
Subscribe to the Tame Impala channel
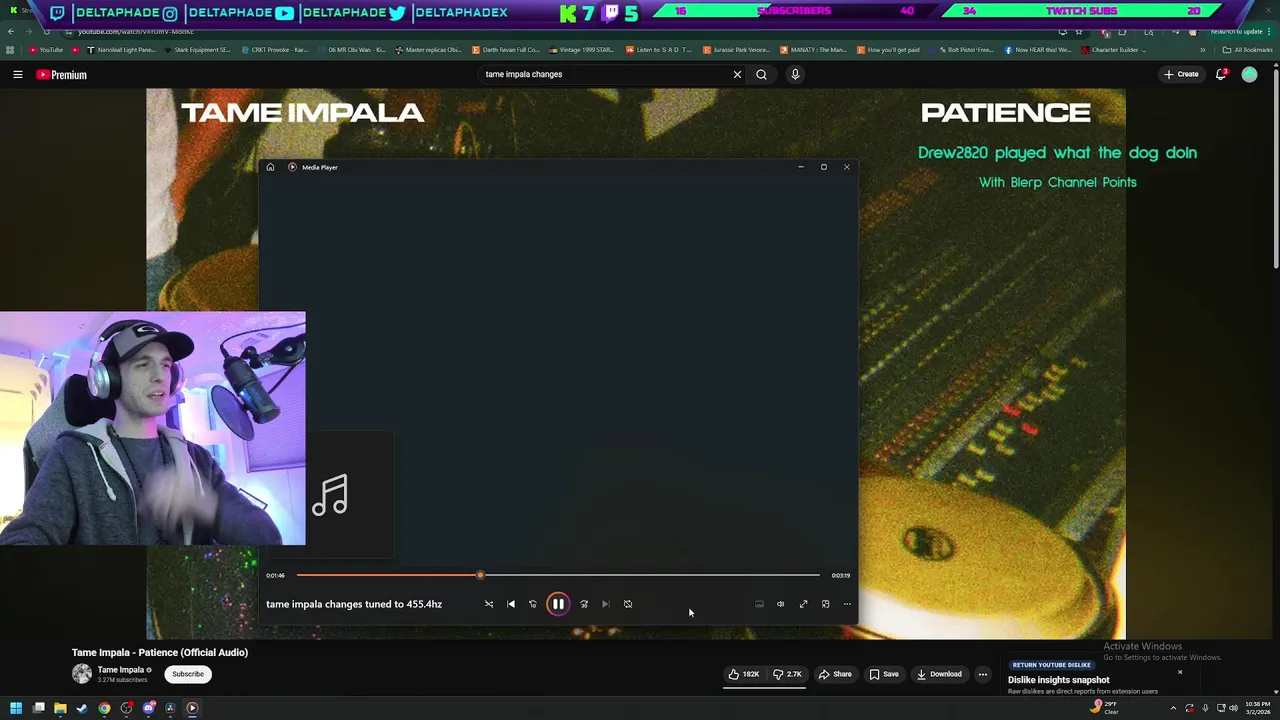pos(188,674)
